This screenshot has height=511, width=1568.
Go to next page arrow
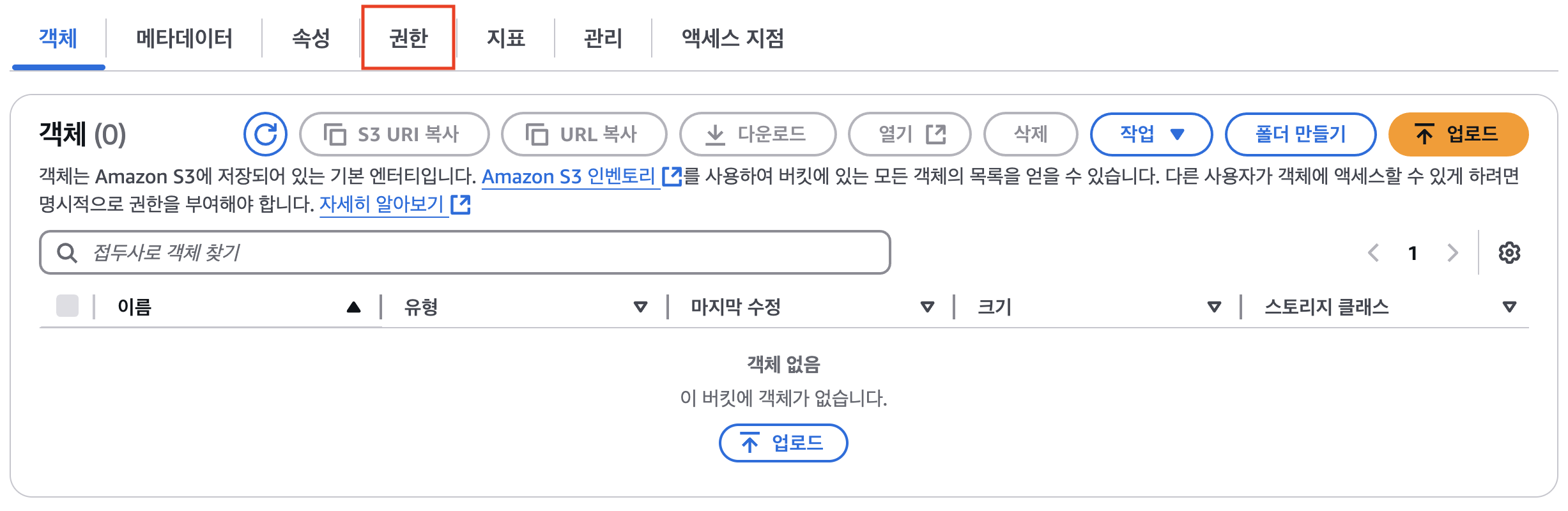pos(1452,253)
